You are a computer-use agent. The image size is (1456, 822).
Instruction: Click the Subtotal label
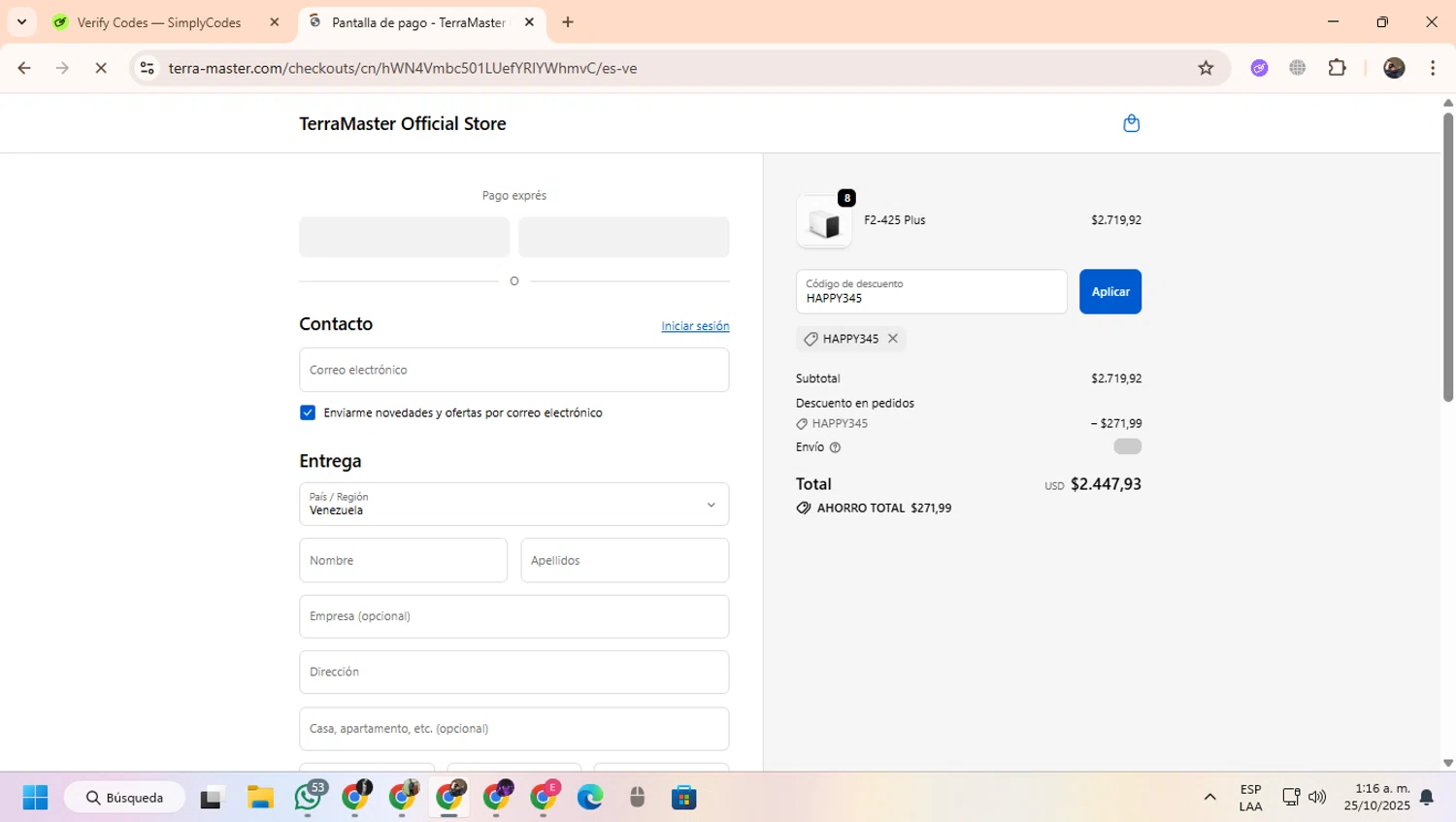click(x=818, y=378)
